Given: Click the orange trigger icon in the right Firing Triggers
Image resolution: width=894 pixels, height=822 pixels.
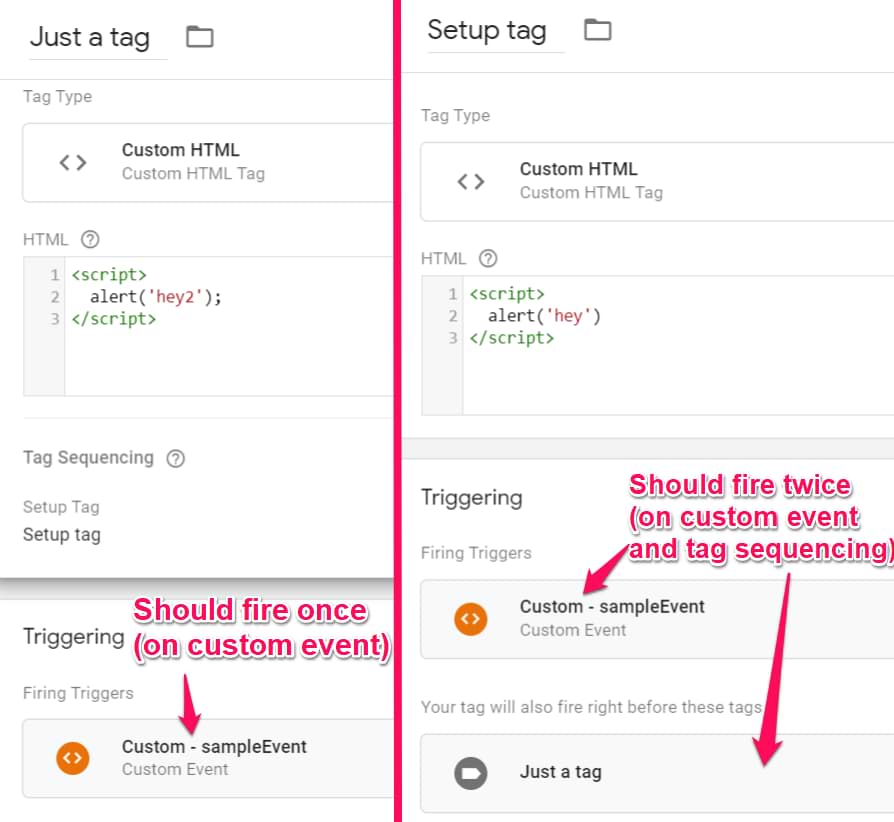Looking at the screenshot, I should [471, 619].
